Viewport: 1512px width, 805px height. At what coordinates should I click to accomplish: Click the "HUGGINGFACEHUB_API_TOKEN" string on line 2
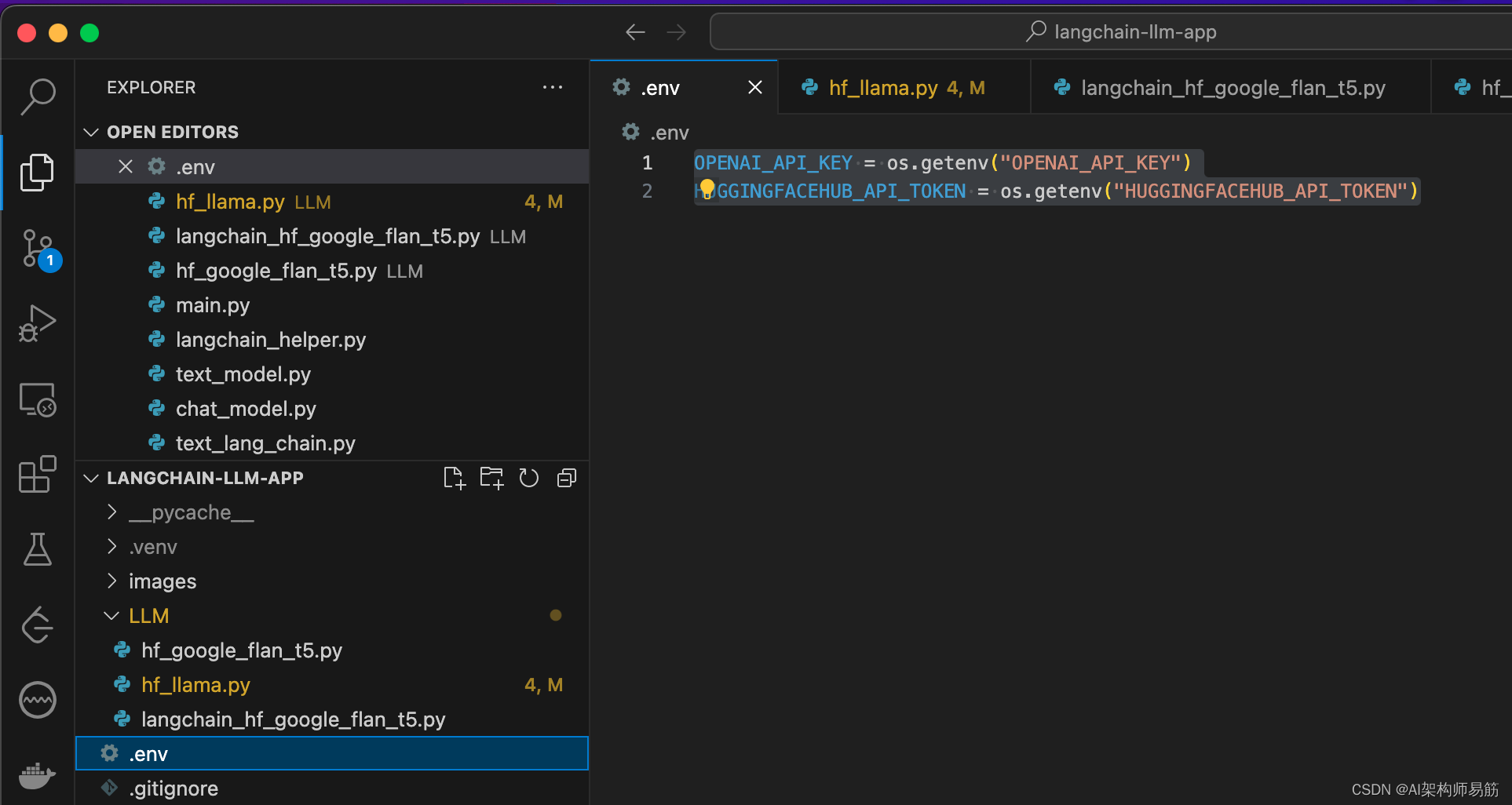click(x=1260, y=191)
